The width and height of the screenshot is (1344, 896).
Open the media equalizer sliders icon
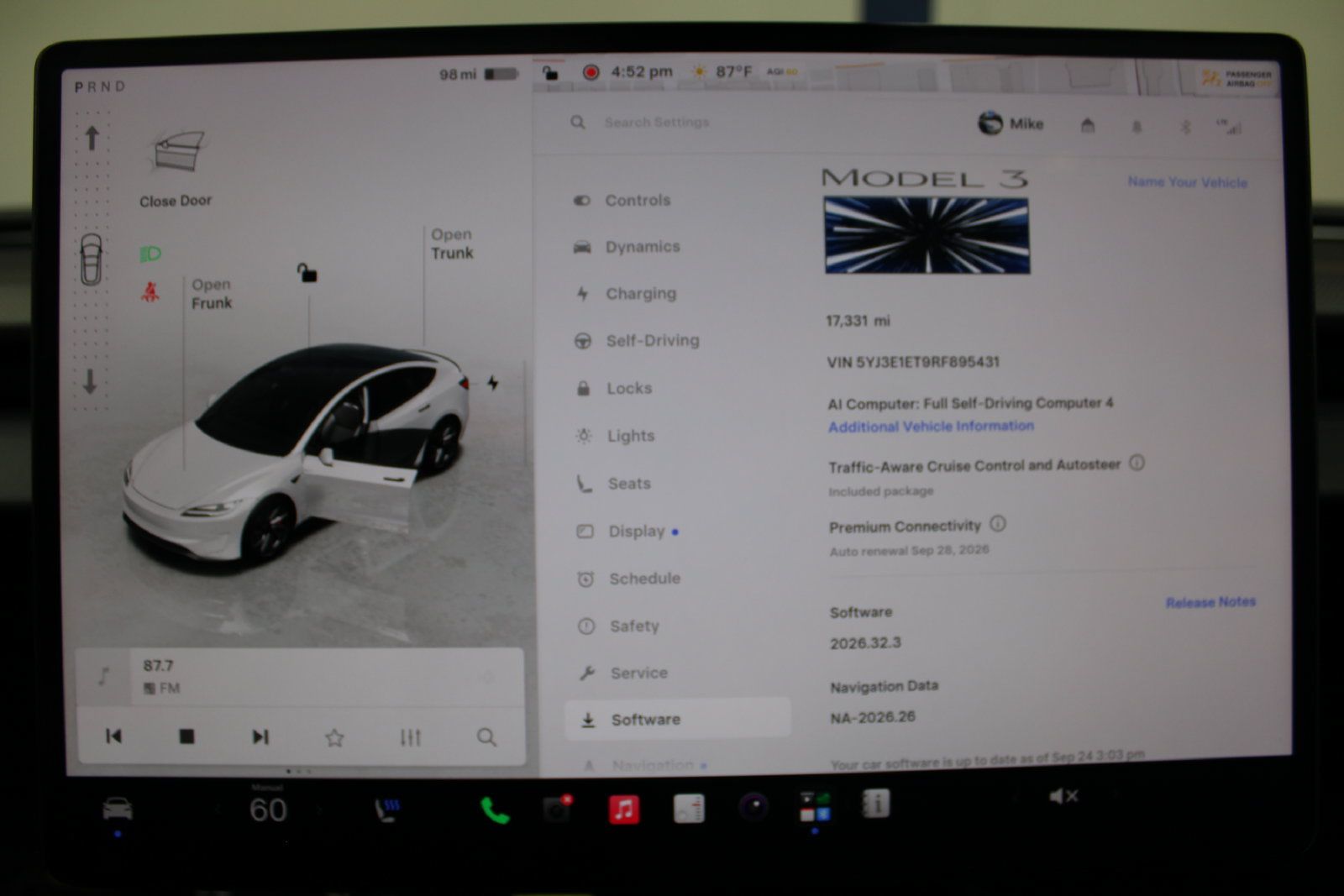pyautogui.click(x=411, y=737)
